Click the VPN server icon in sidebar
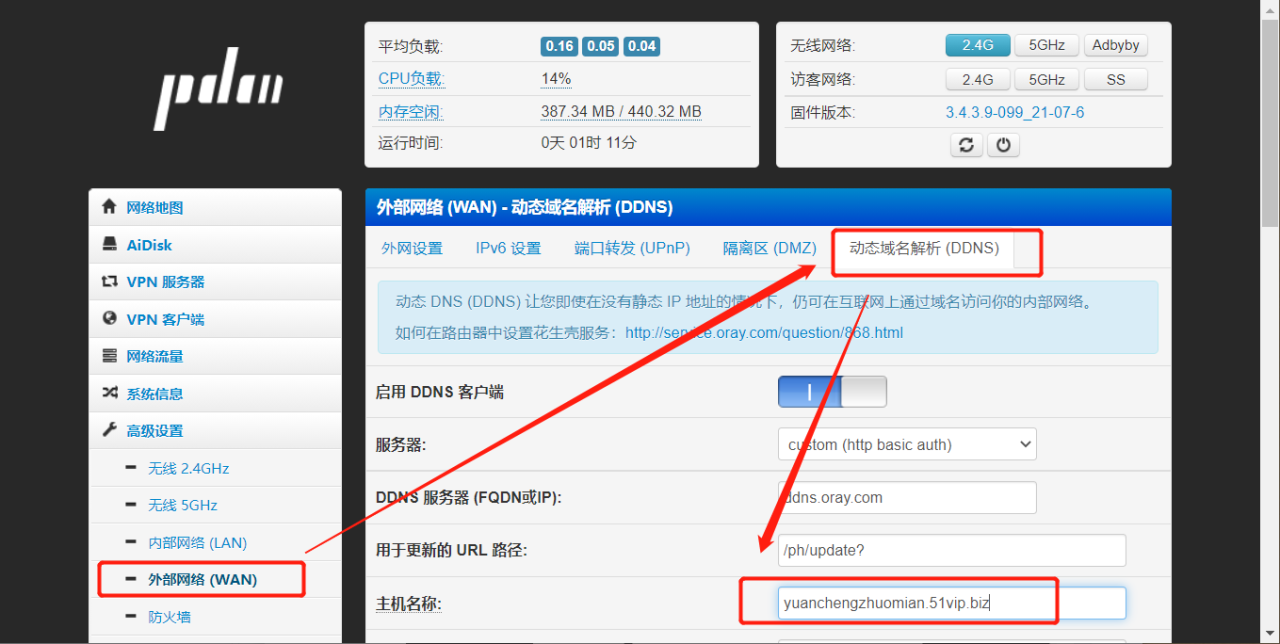1280x644 pixels. click(x=110, y=281)
